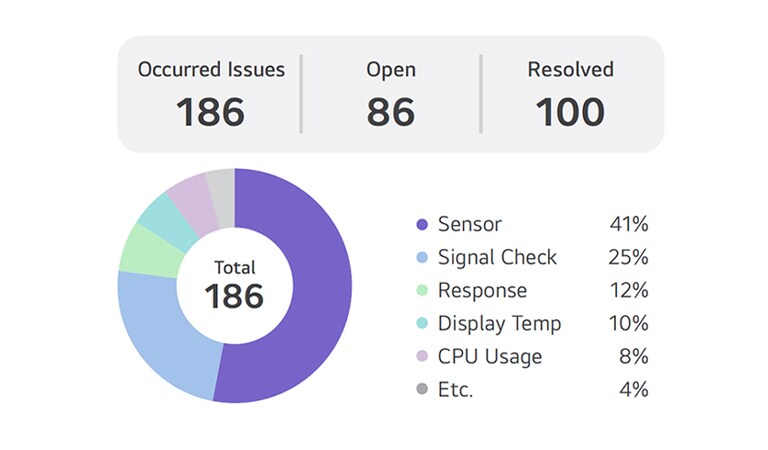The image size is (768, 450).
Task: Select the Sensor legend label
Action: pyautogui.click(x=470, y=225)
